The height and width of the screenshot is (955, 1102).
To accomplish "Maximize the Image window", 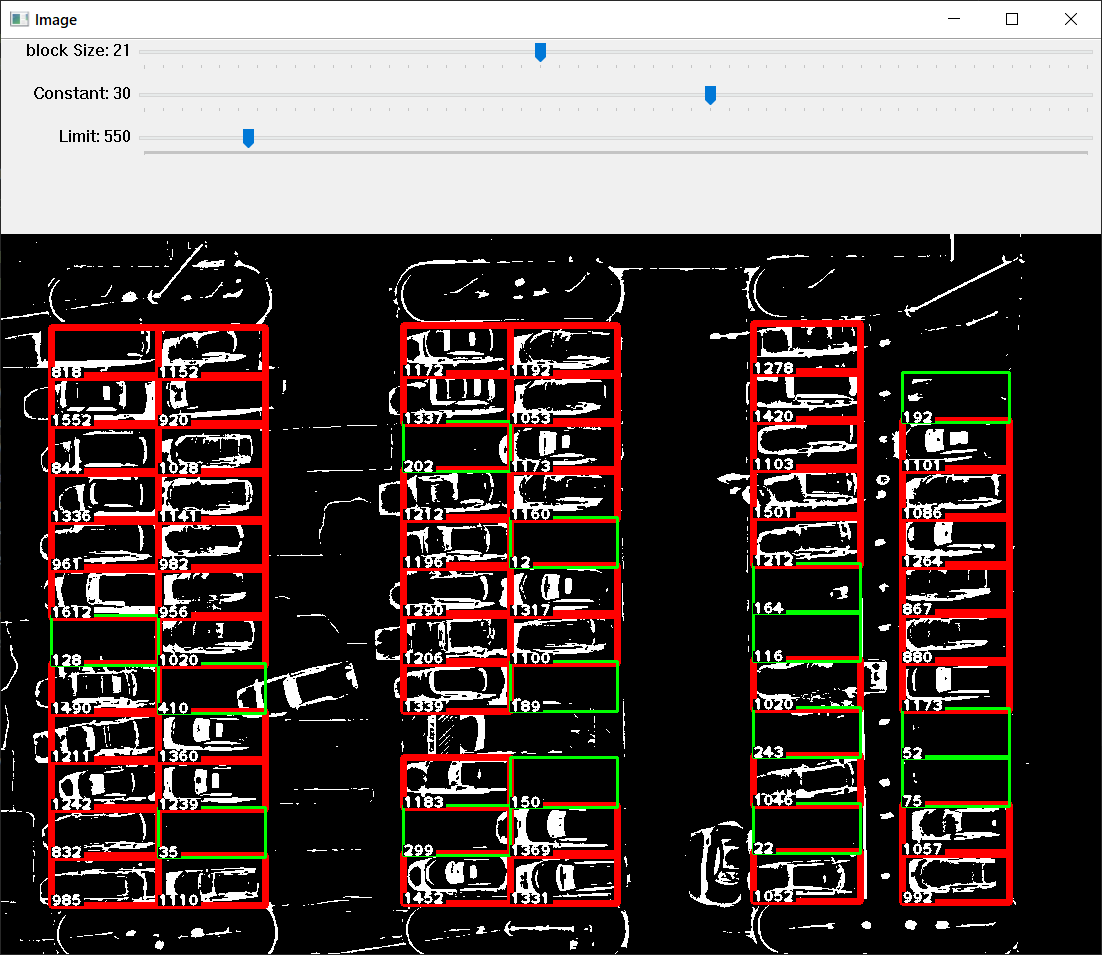I will (x=1012, y=19).
